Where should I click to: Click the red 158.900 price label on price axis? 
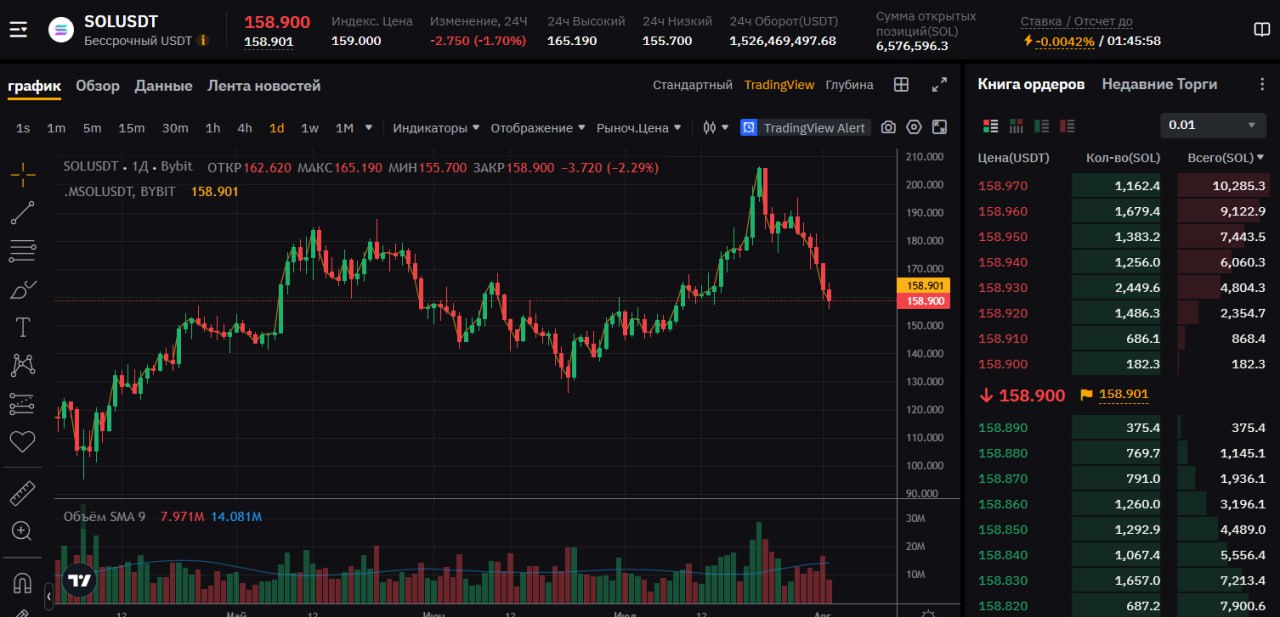922,301
